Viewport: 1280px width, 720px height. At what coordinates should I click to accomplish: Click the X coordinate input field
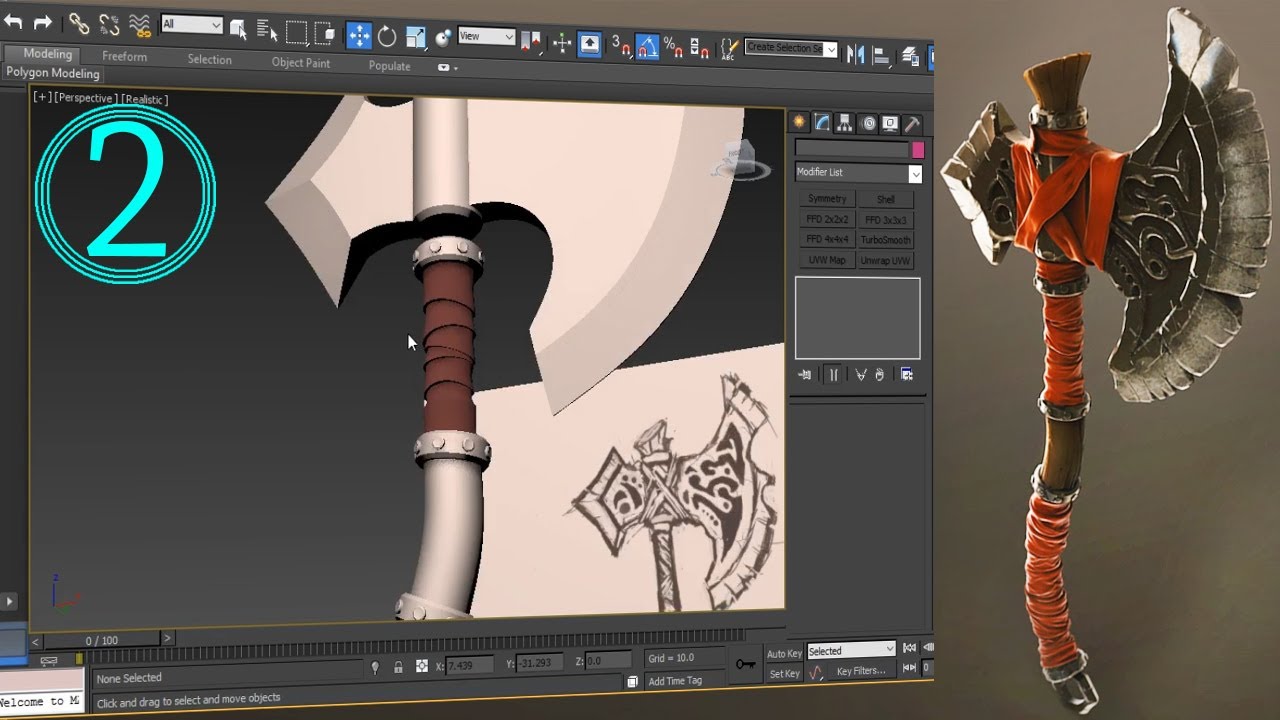471,665
